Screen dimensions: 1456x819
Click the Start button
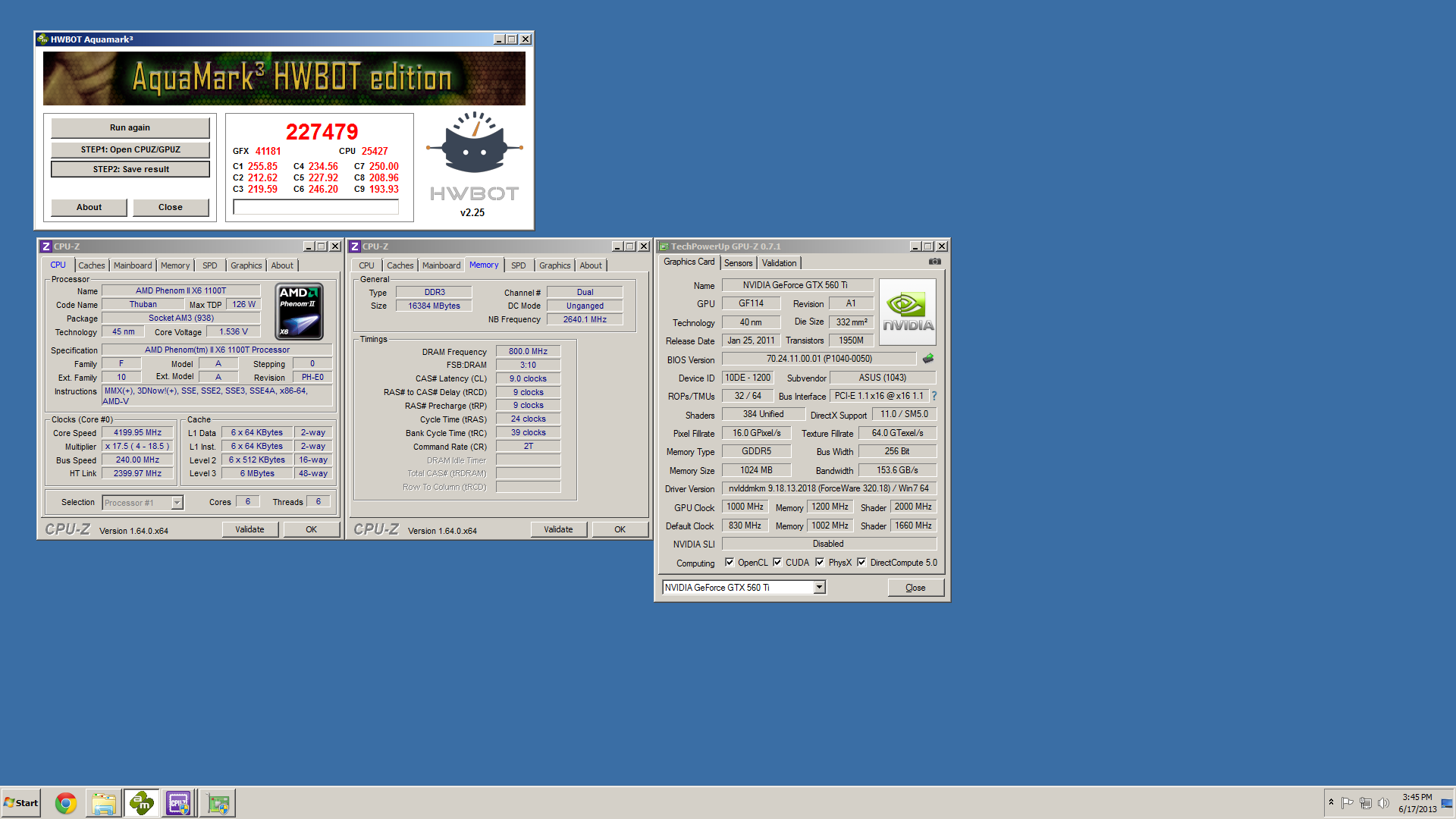pyautogui.click(x=20, y=803)
